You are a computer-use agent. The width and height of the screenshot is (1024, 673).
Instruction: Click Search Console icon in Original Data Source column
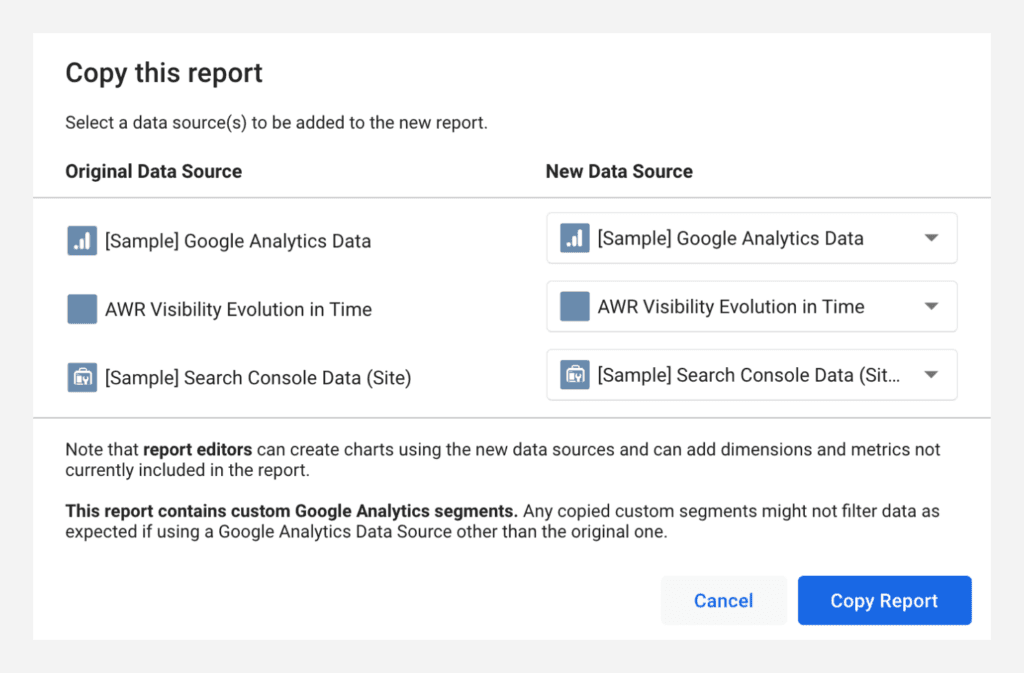coord(82,378)
